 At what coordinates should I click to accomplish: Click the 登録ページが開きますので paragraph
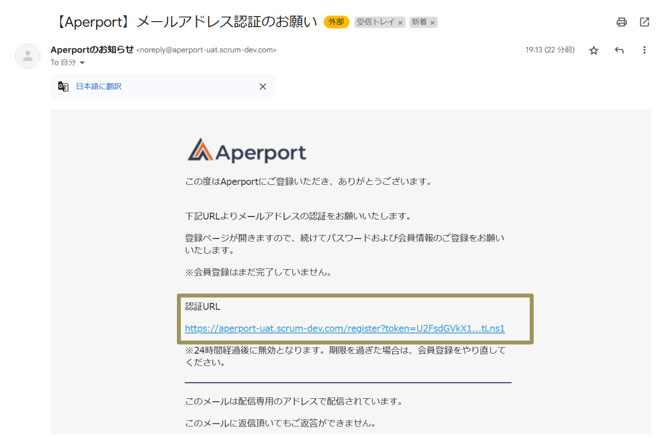(344, 244)
